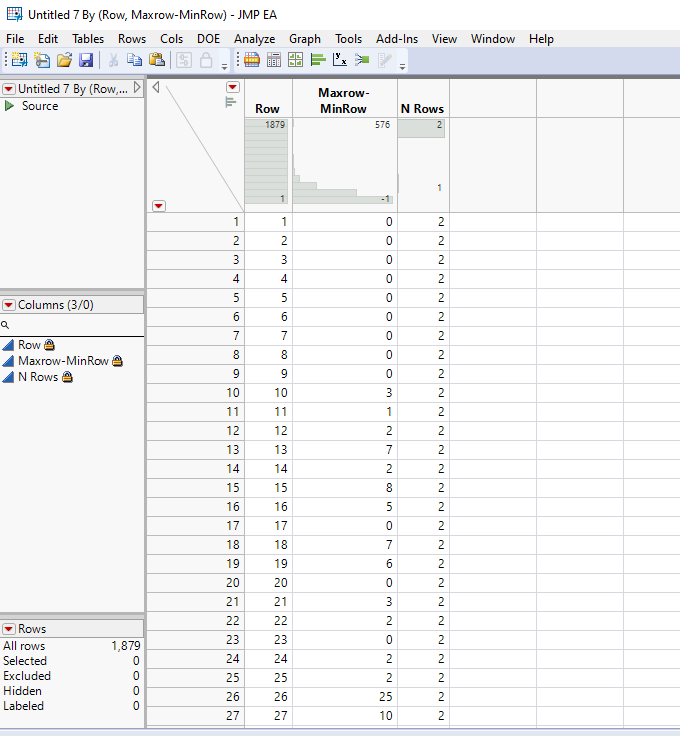Open the Add-Ins menu
Viewport: 680px width, 736px height.
coord(397,38)
